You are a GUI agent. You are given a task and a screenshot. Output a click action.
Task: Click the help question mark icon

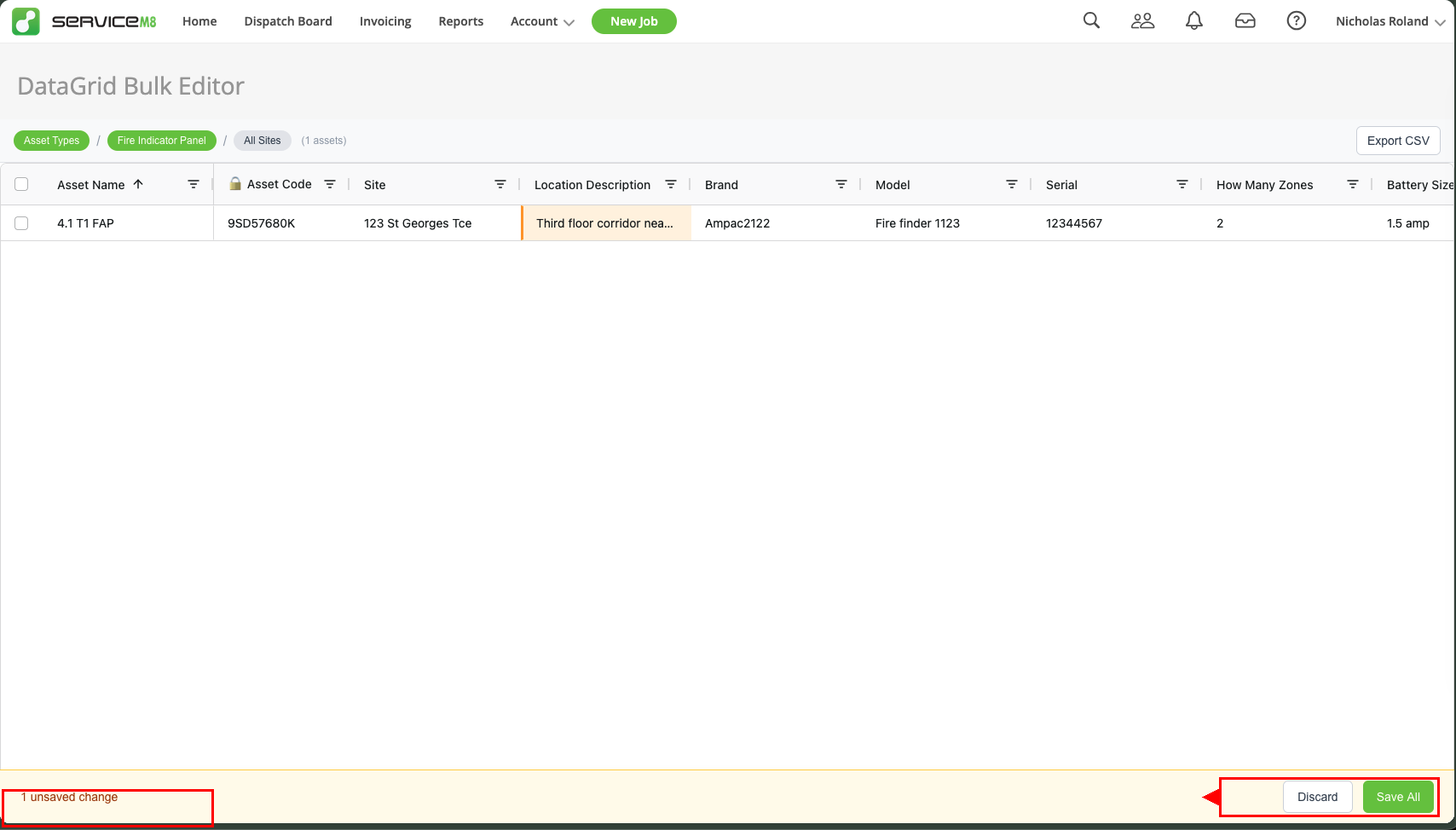pyautogui.click(x=1296, y=20)
